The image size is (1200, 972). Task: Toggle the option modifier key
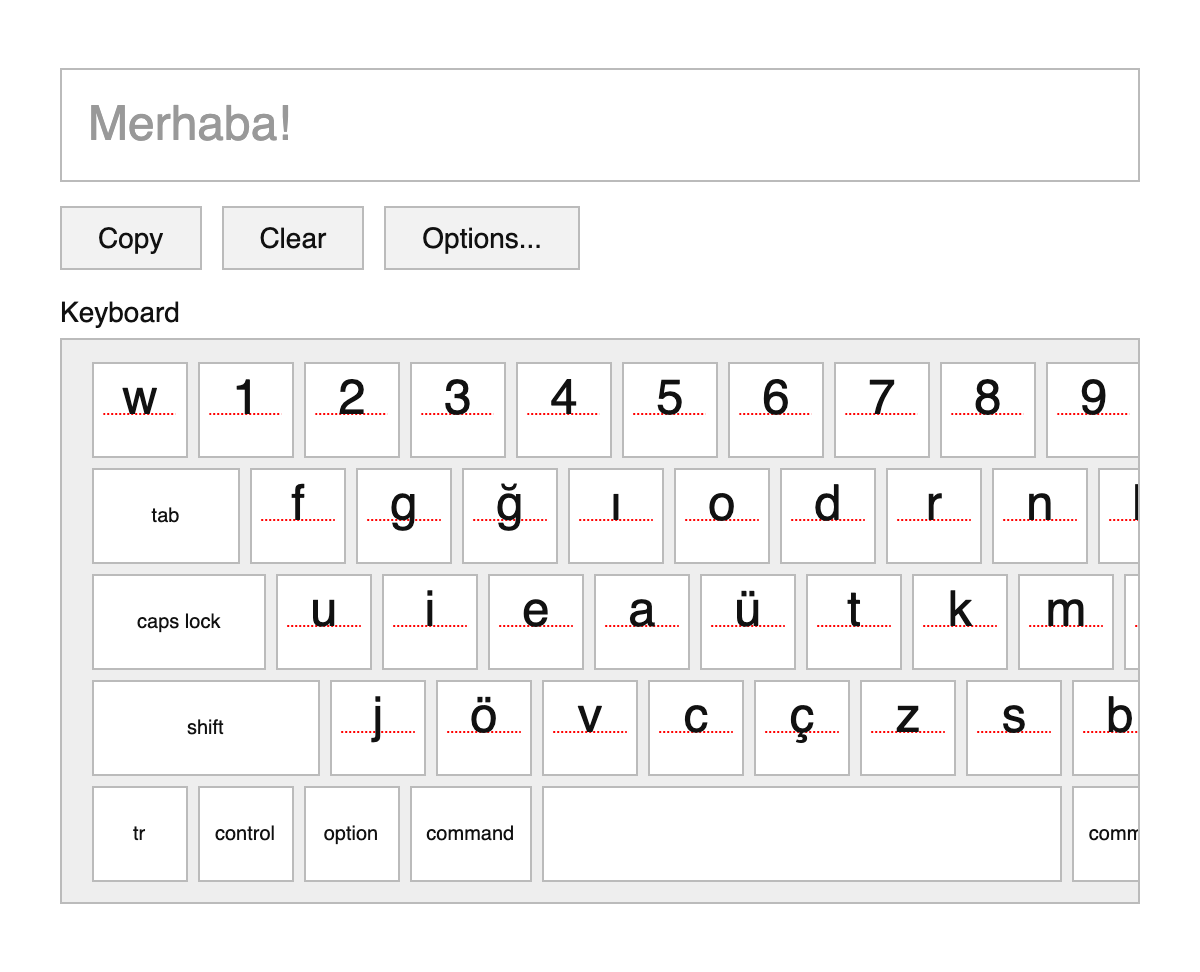pyautogui.click(x=351, y=834)
